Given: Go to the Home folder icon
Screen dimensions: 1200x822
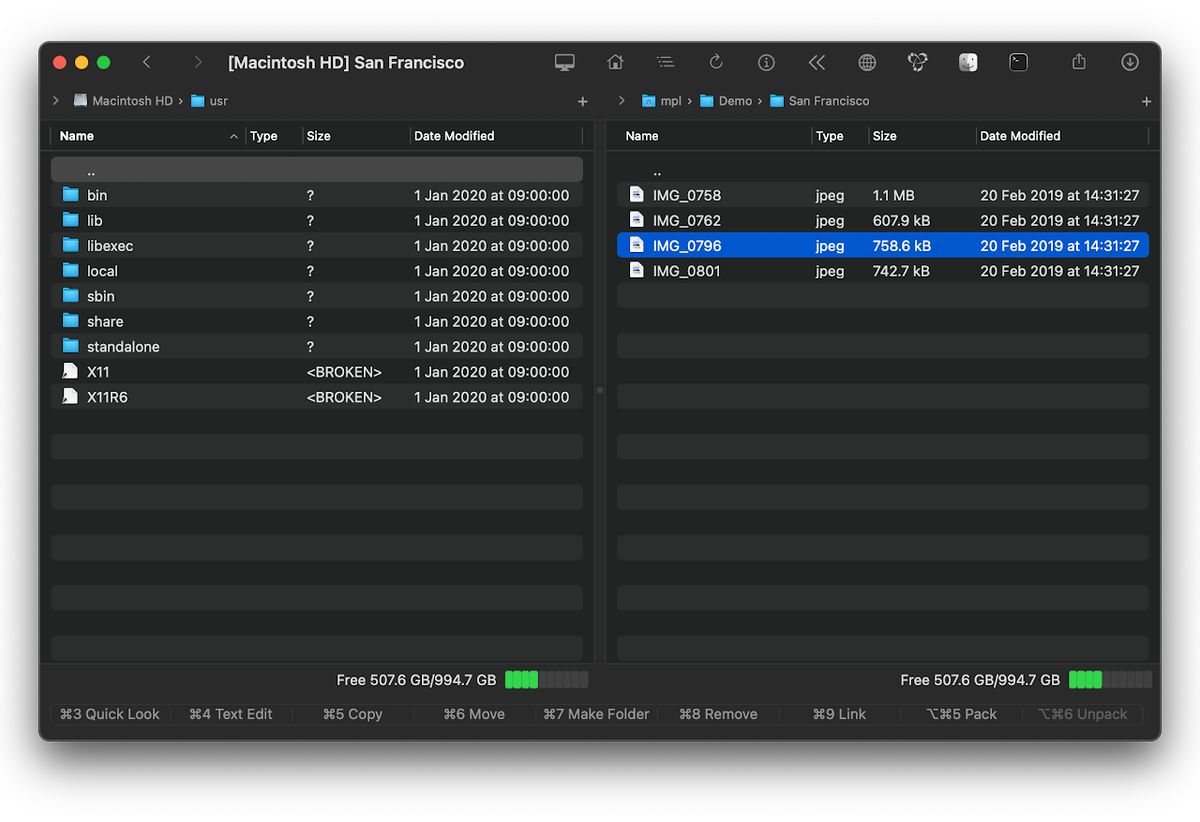Looking at the screenshot, I should (x=615, y=62).
